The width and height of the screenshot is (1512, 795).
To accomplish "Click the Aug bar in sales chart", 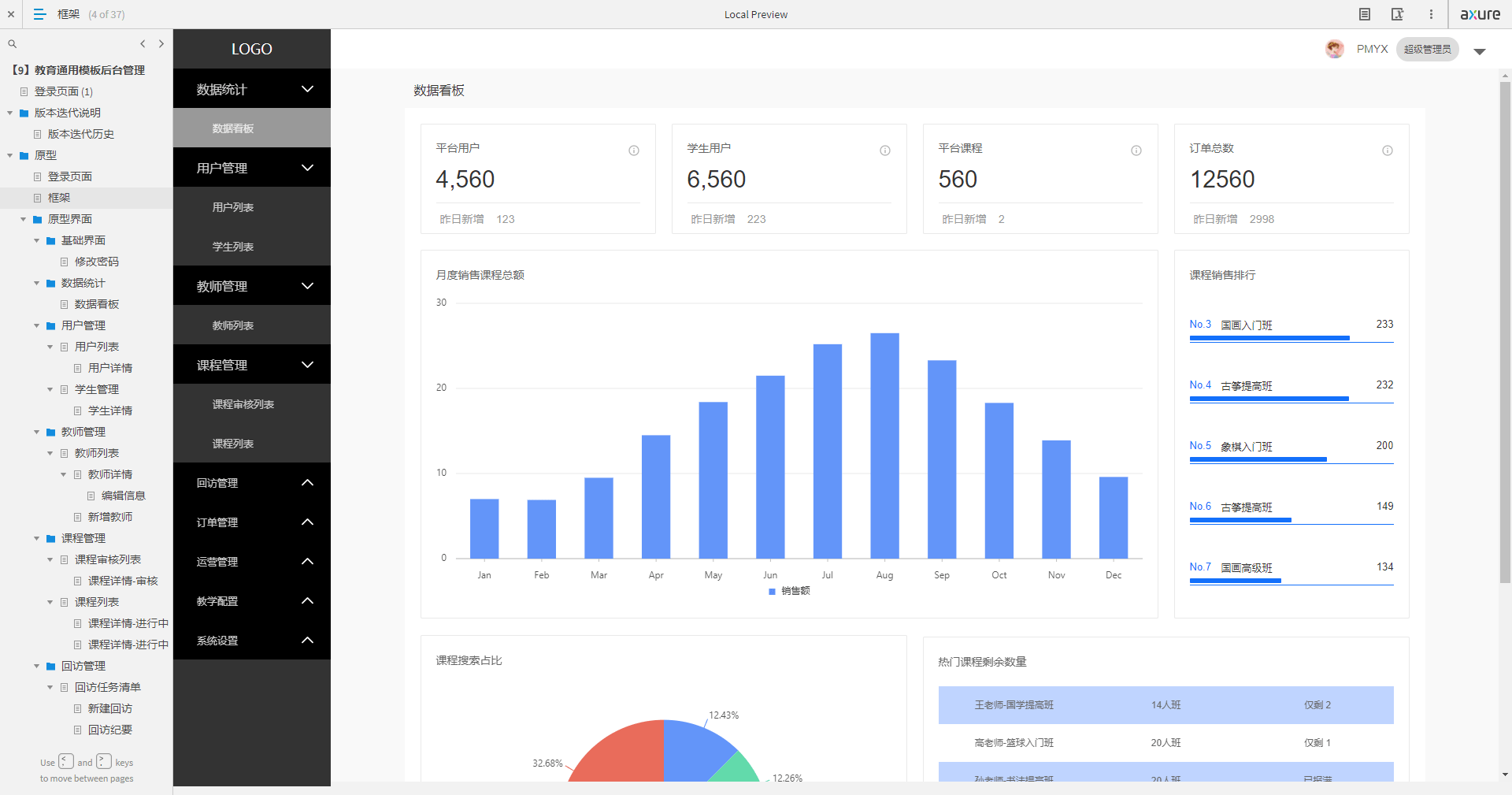I will (884, 445).
